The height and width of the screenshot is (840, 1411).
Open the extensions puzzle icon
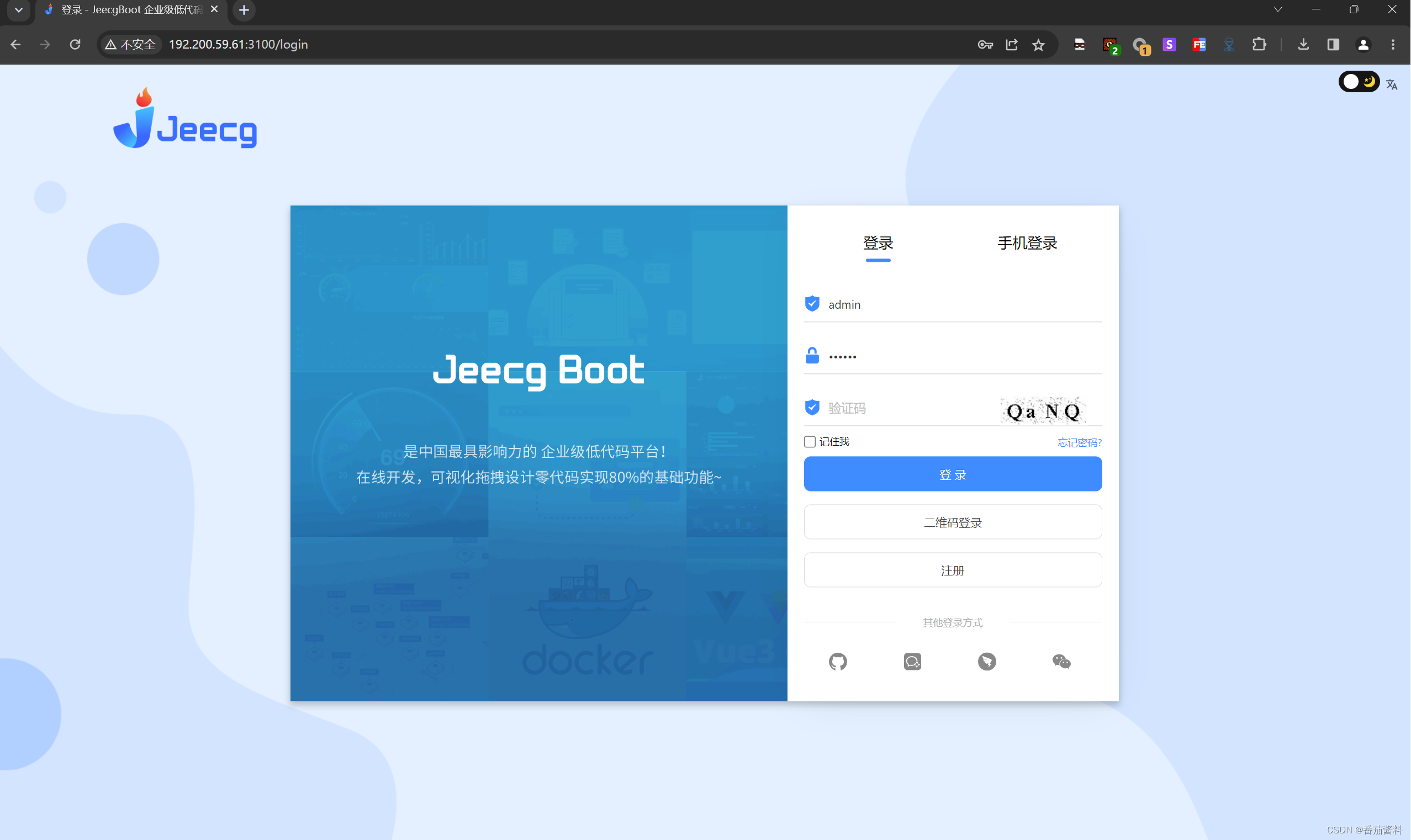pyautogui.click(x=1259, y=44)
